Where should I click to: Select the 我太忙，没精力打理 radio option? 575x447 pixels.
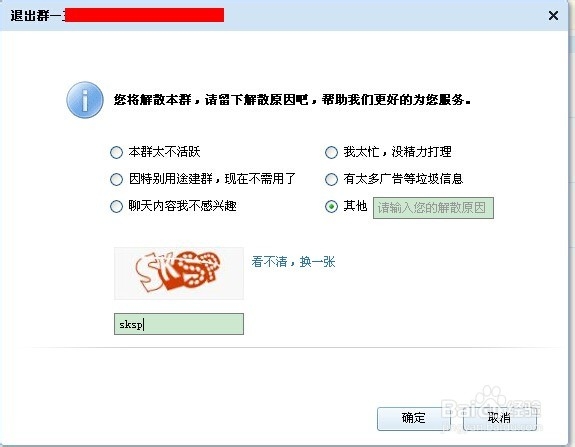(x=331, y=152)
